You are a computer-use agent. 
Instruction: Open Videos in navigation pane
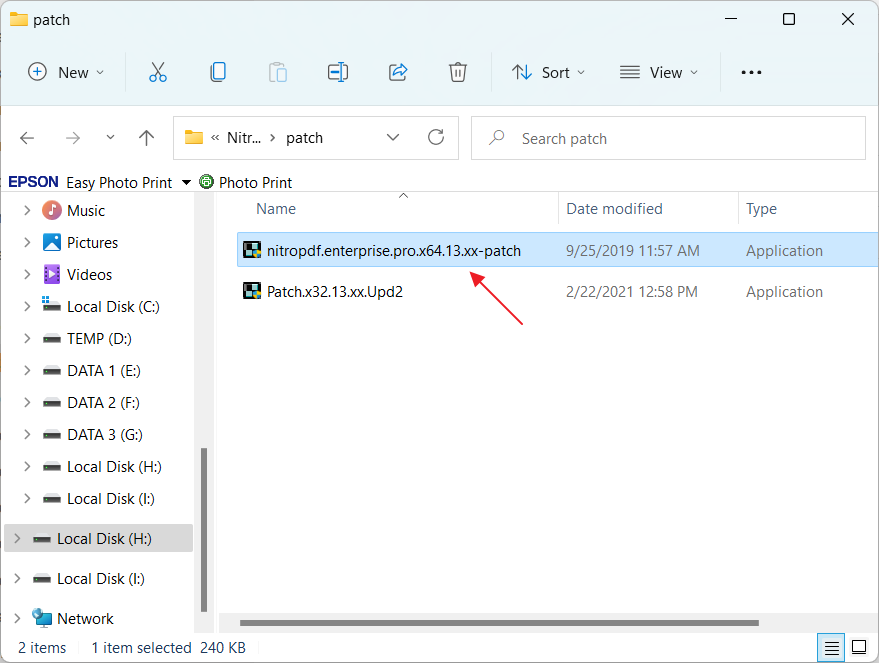point(89,275)
